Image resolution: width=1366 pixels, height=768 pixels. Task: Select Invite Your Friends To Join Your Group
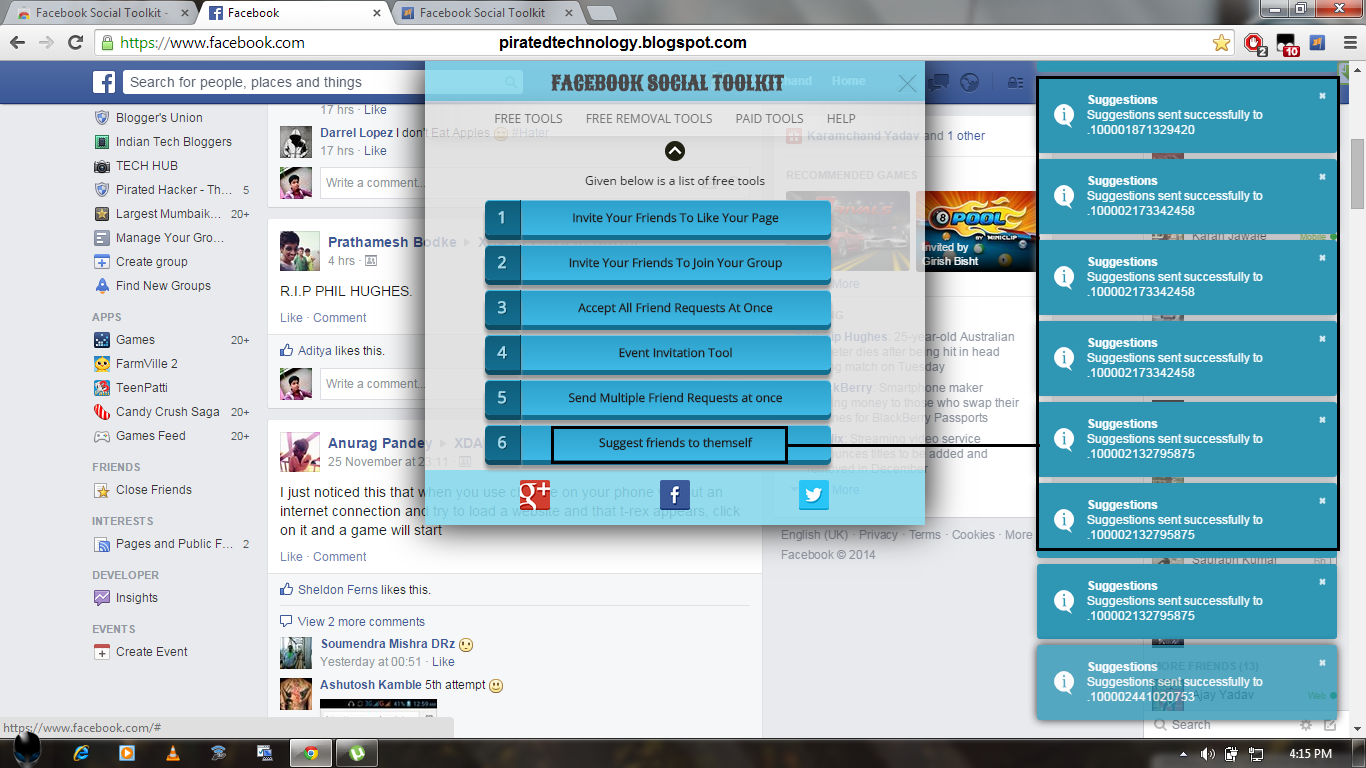pyautogui.click(x=658, y=263)
